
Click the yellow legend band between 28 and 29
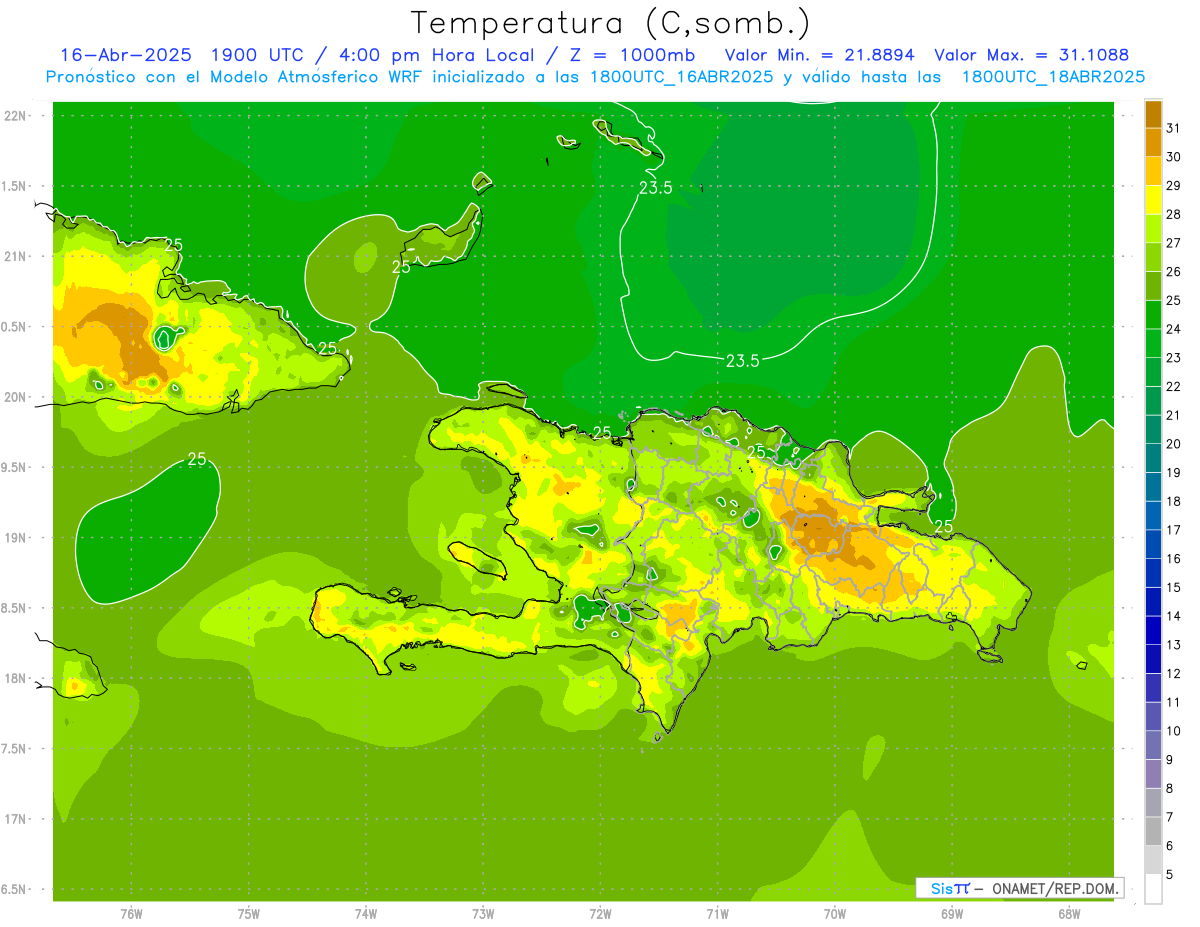coord(1153,200)
